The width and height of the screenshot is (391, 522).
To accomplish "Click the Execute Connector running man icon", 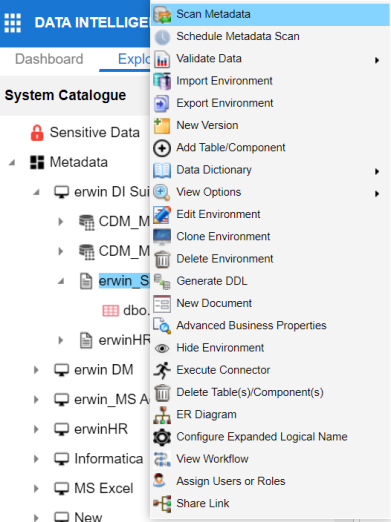I will click(x=162, y=370).
